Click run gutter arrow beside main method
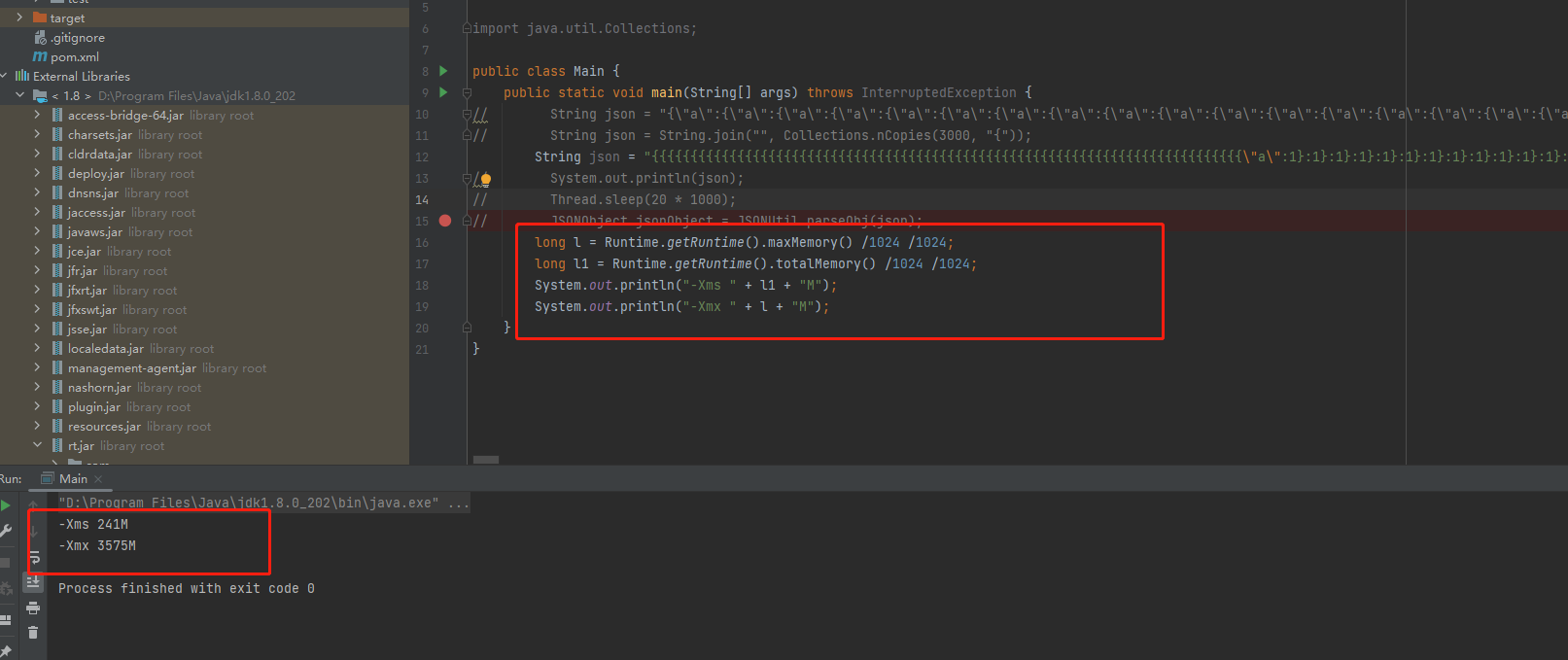This screenshot has height=660, width=1568. click(444, 92)
